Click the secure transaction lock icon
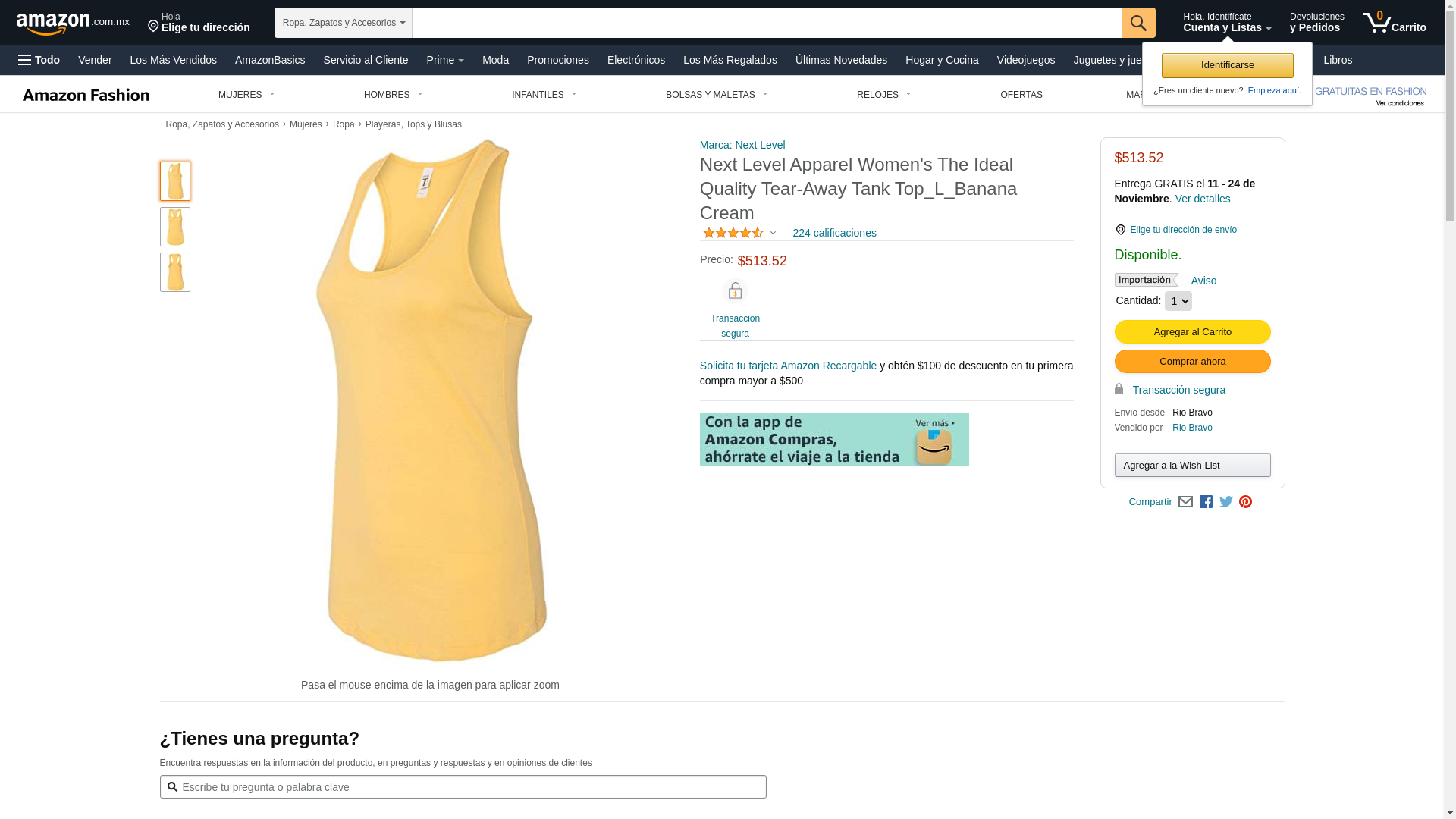The image size is (1456, 819). point(735,291)
